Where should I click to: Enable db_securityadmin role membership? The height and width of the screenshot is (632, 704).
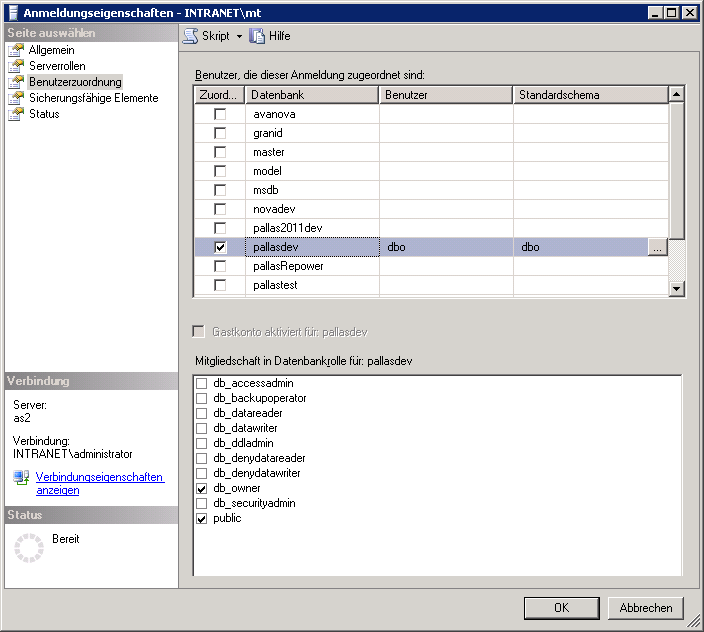click(202, 504)
